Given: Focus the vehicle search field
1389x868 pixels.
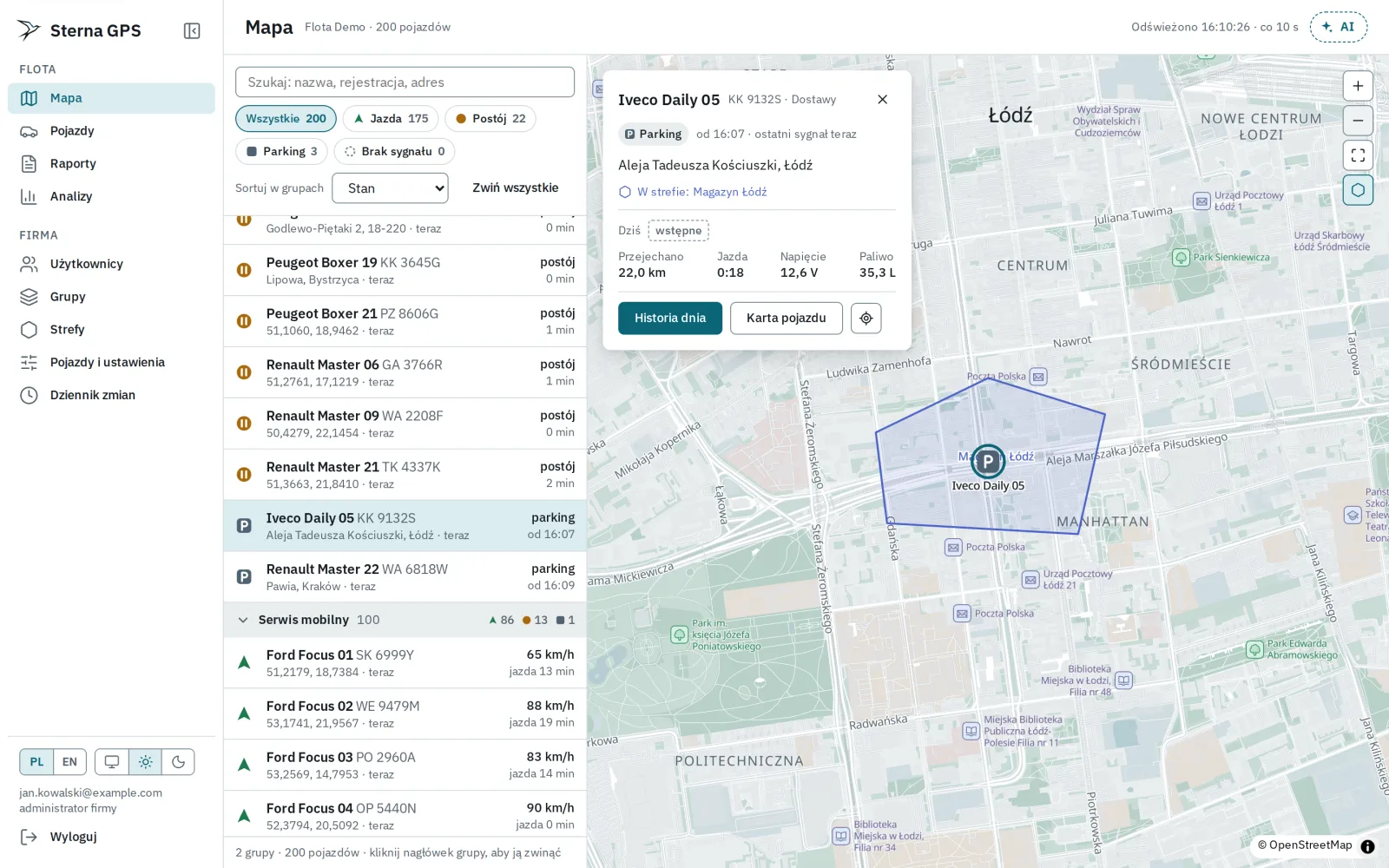Looking at the screenshot, I should 405,82.
